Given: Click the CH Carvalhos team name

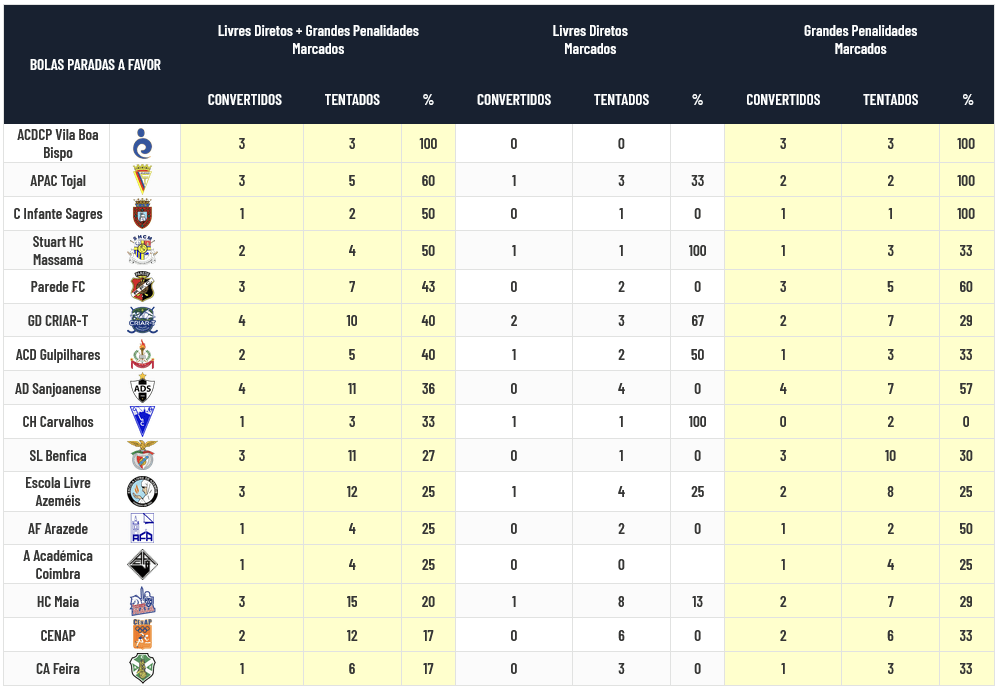Looking at the screenshot, I should pos(57,422).
